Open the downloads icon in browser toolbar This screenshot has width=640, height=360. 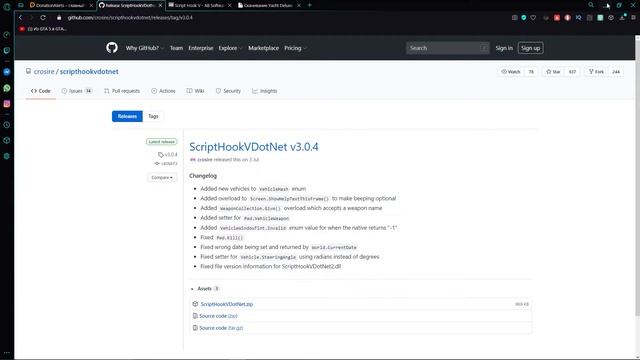[x=622, y=18]
